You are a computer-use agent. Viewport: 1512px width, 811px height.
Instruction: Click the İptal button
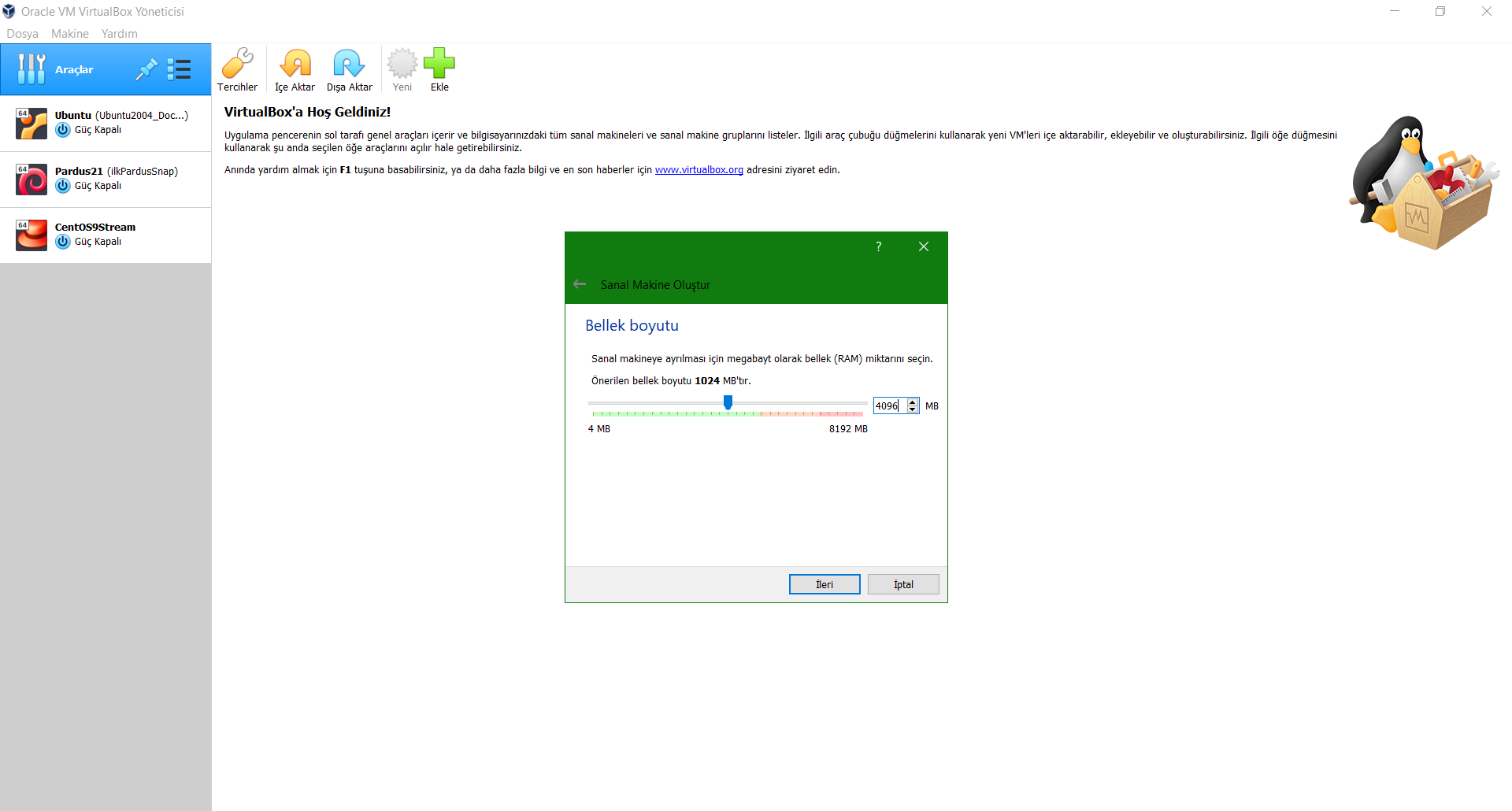pos(903,584)
